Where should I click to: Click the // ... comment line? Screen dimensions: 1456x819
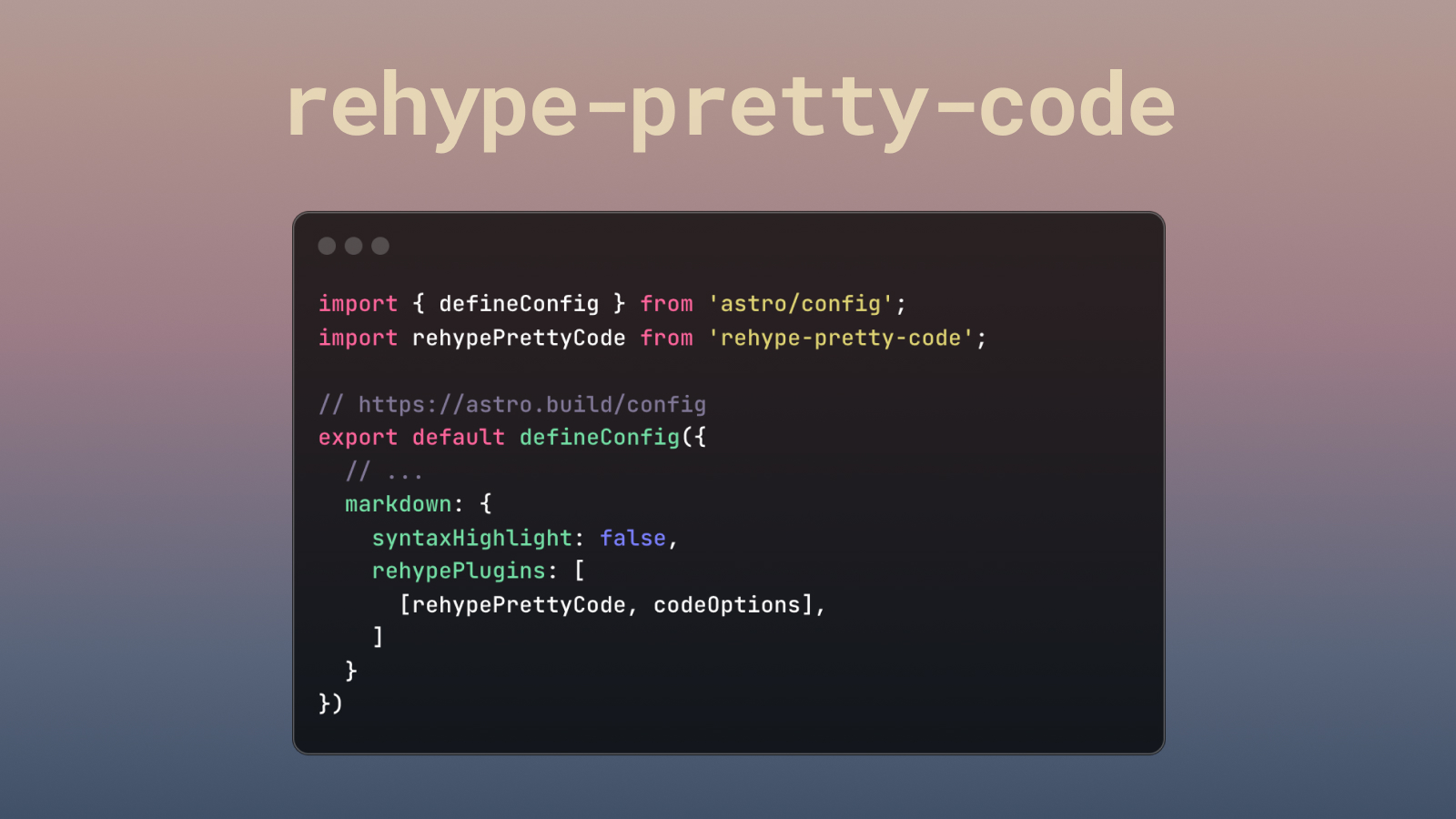pyautogui.click(x=385, y=470)
